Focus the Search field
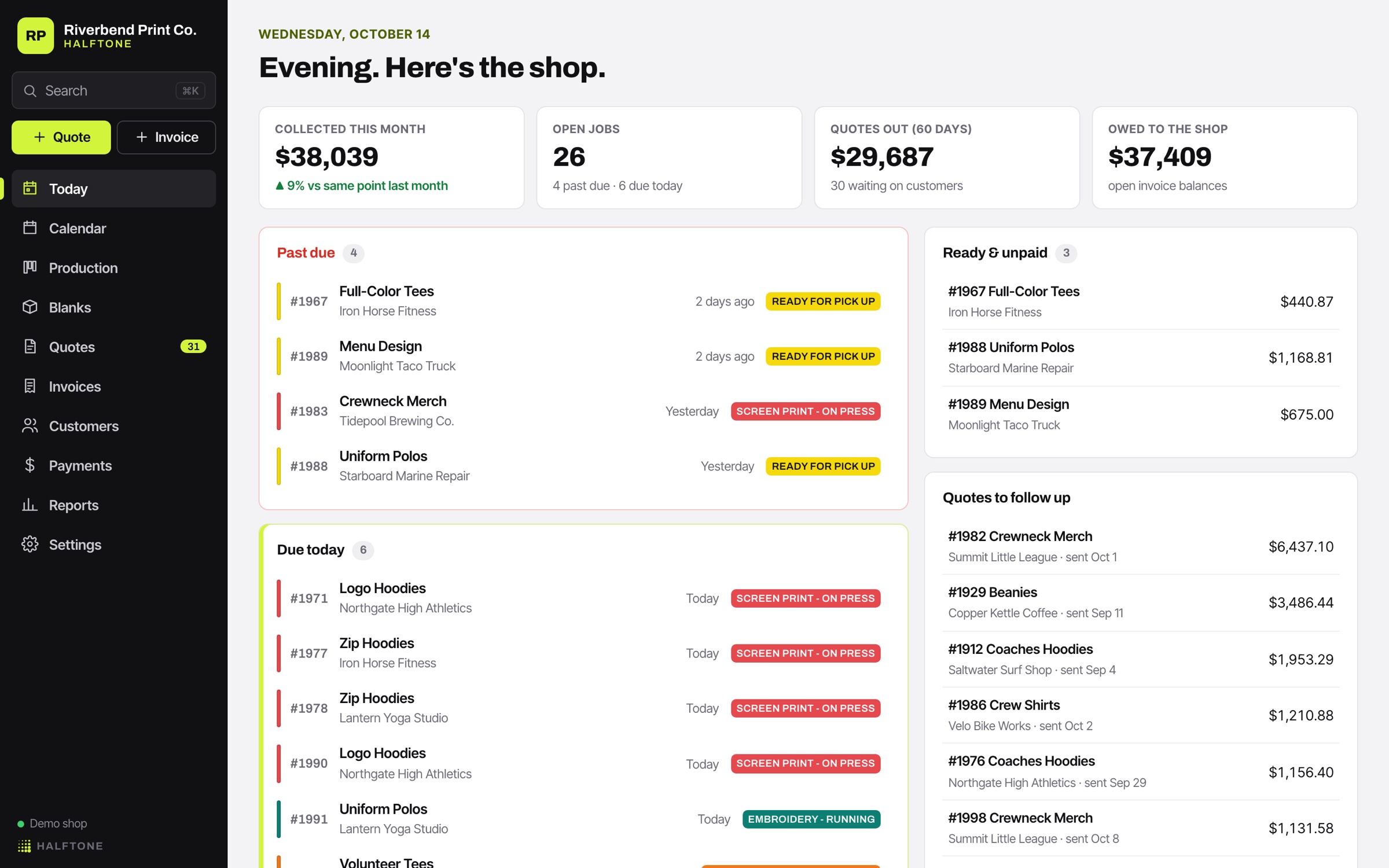This screenshot has width=1389, height=868. tap(114, 90)
